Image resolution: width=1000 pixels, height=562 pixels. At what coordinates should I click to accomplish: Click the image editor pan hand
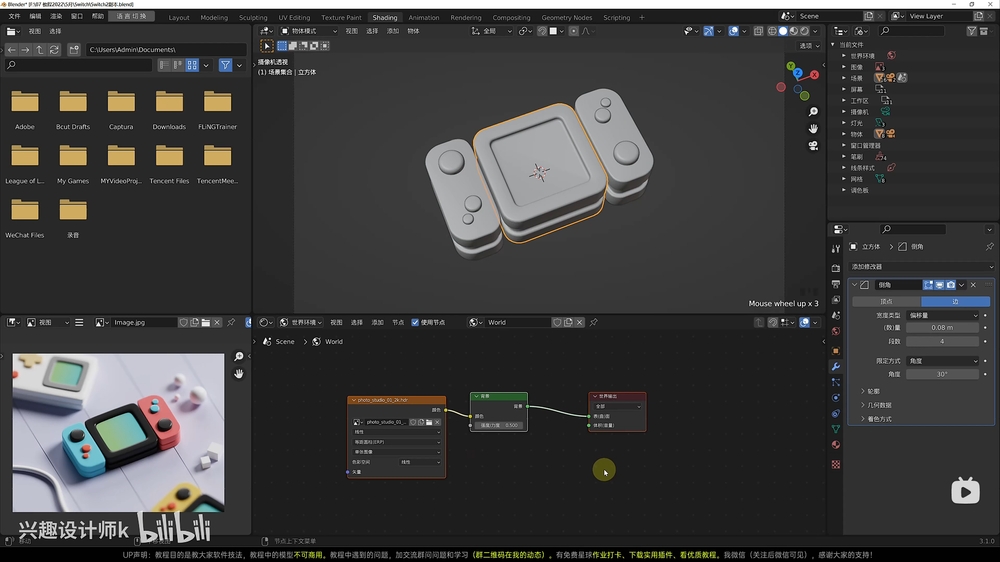pos(239,374)
